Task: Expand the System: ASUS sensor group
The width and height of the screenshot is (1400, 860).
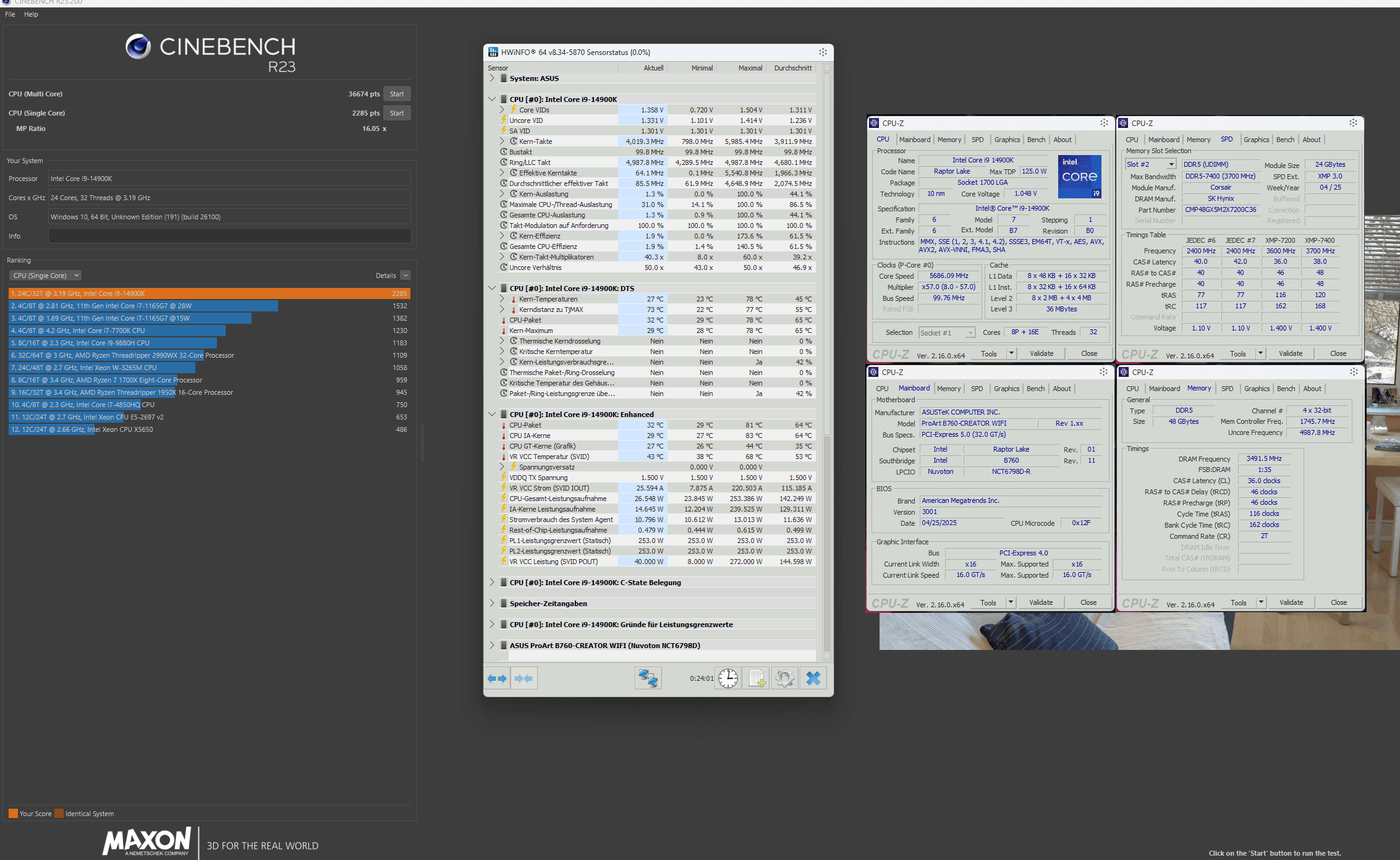Action: pyautogui.click(x=492, y=78)
